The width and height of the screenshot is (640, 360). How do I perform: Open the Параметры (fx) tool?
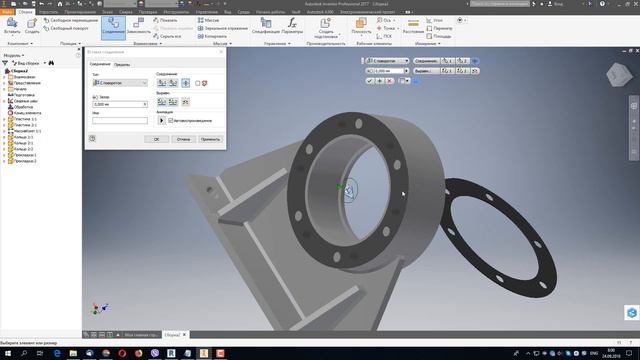coord(292,25)
